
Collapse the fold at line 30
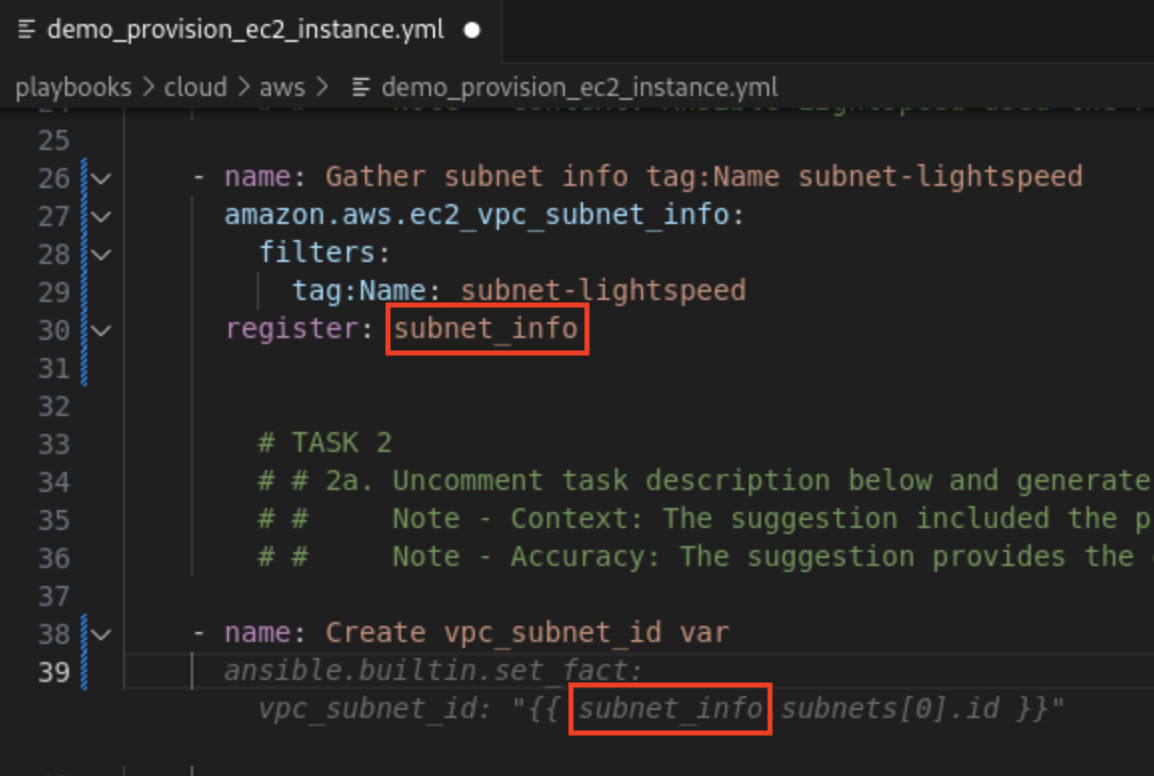click(x=102, y=331)
